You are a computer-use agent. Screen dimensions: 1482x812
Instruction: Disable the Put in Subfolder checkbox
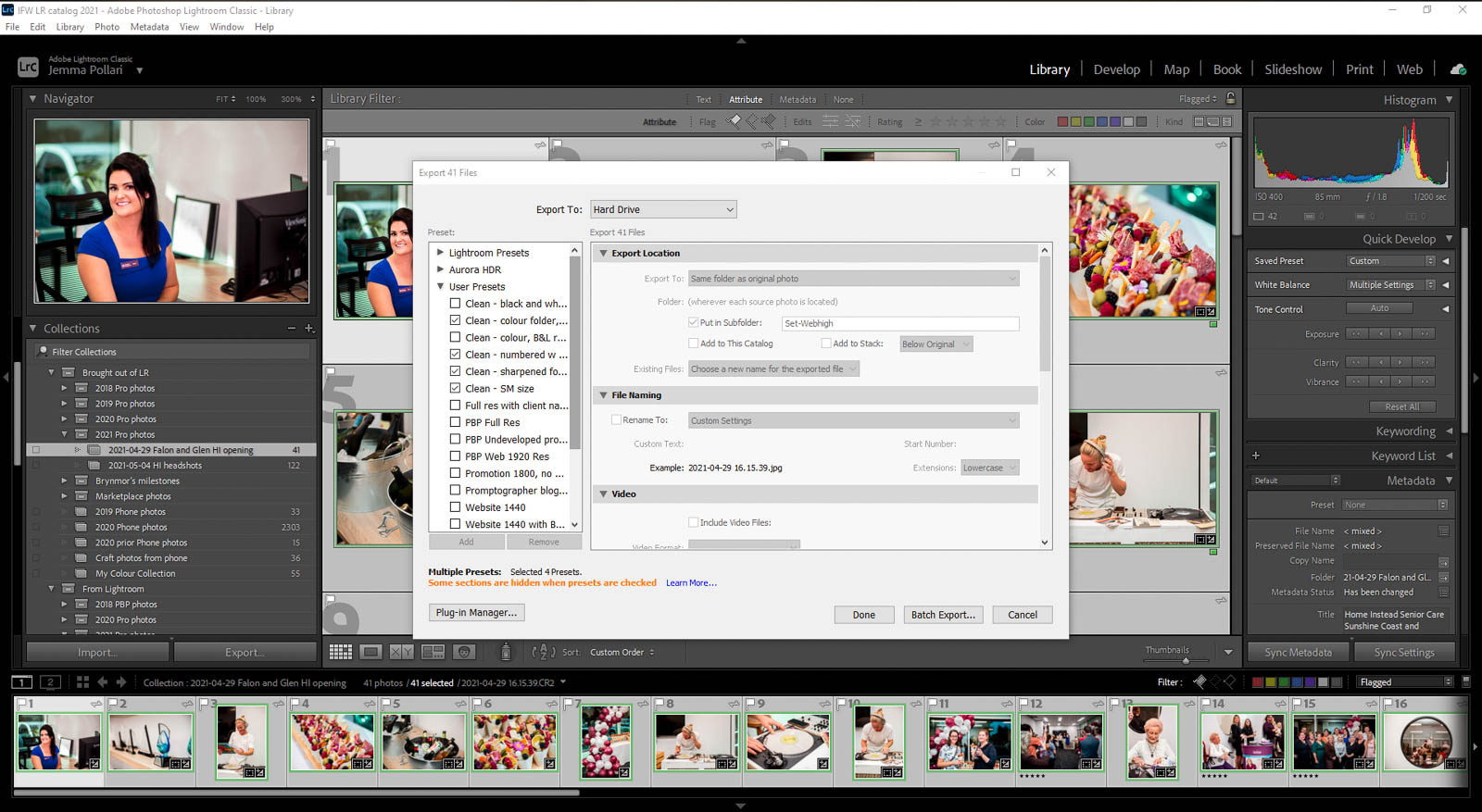(x=693, y=323)
